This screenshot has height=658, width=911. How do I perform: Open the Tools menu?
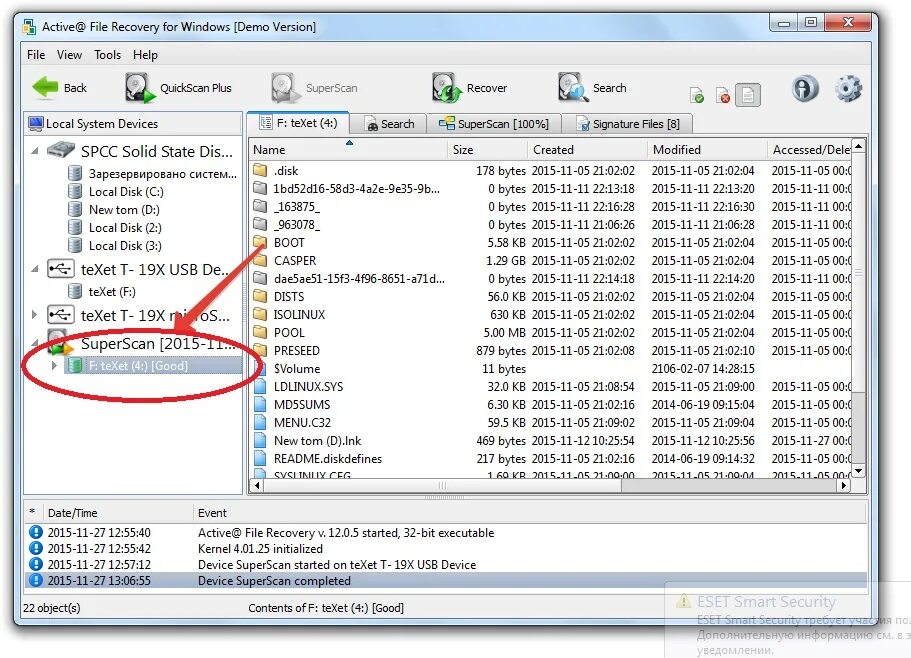(x=107, y=55)
